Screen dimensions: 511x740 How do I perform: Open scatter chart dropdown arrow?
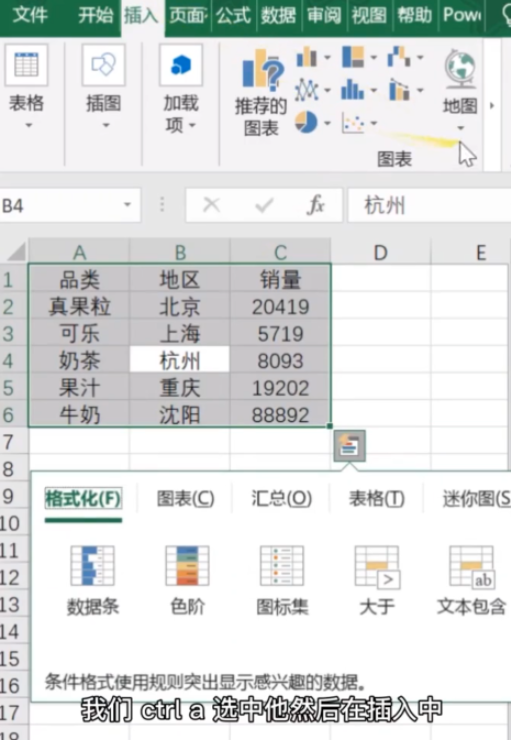coord(373,123)
